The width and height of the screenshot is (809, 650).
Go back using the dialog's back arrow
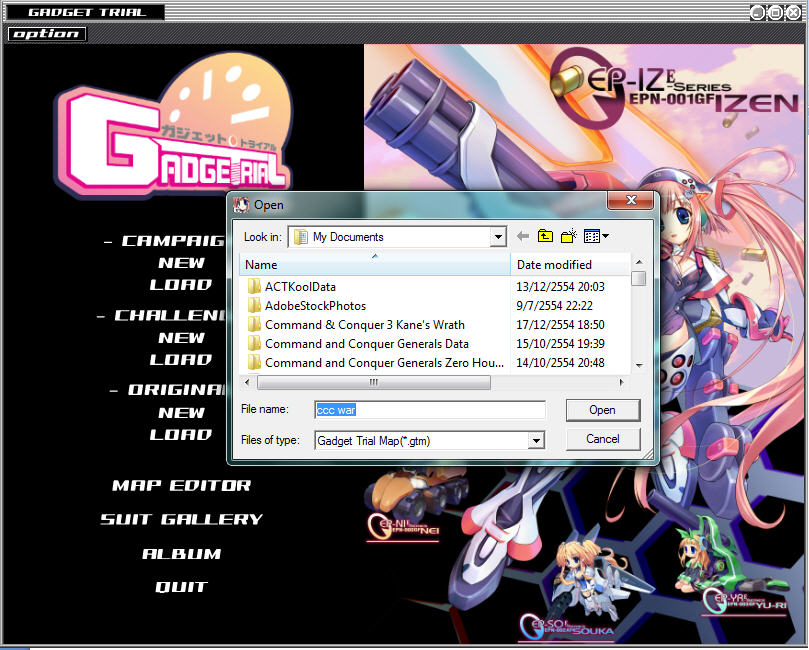[523, 236]
